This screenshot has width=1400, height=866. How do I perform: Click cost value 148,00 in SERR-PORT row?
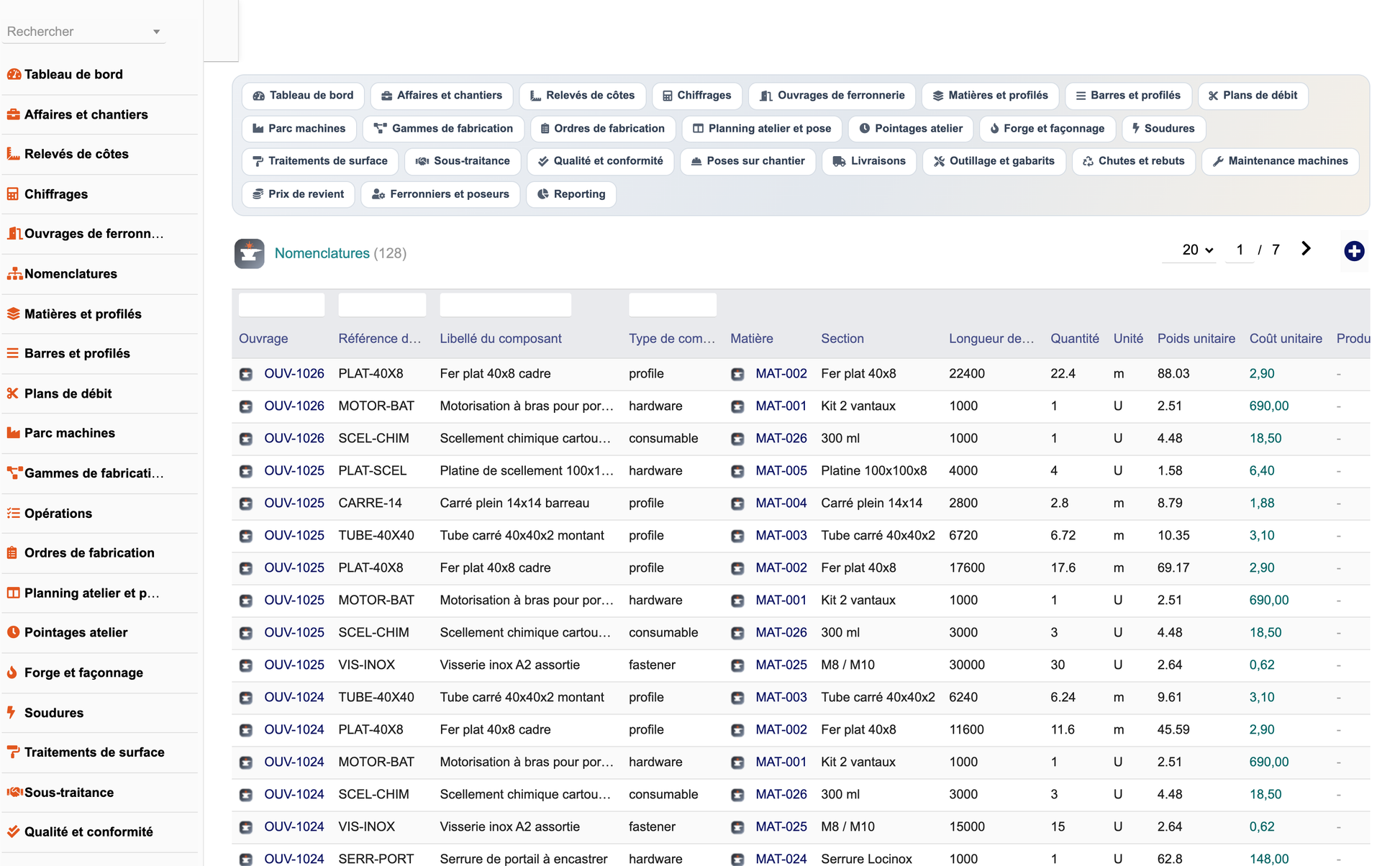click(1269, 859)
